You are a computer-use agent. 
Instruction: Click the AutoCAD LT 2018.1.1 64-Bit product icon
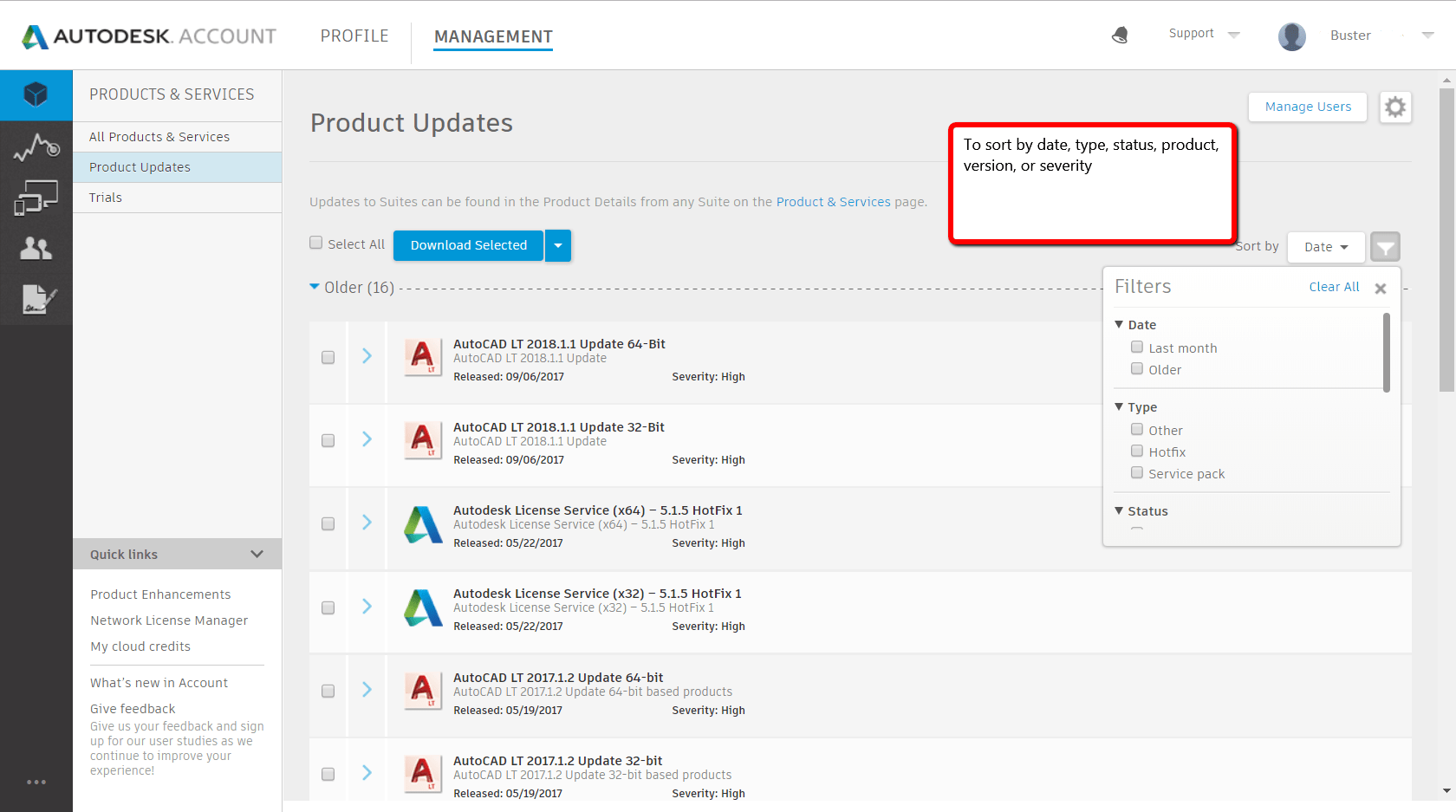(x=423, y=356)
